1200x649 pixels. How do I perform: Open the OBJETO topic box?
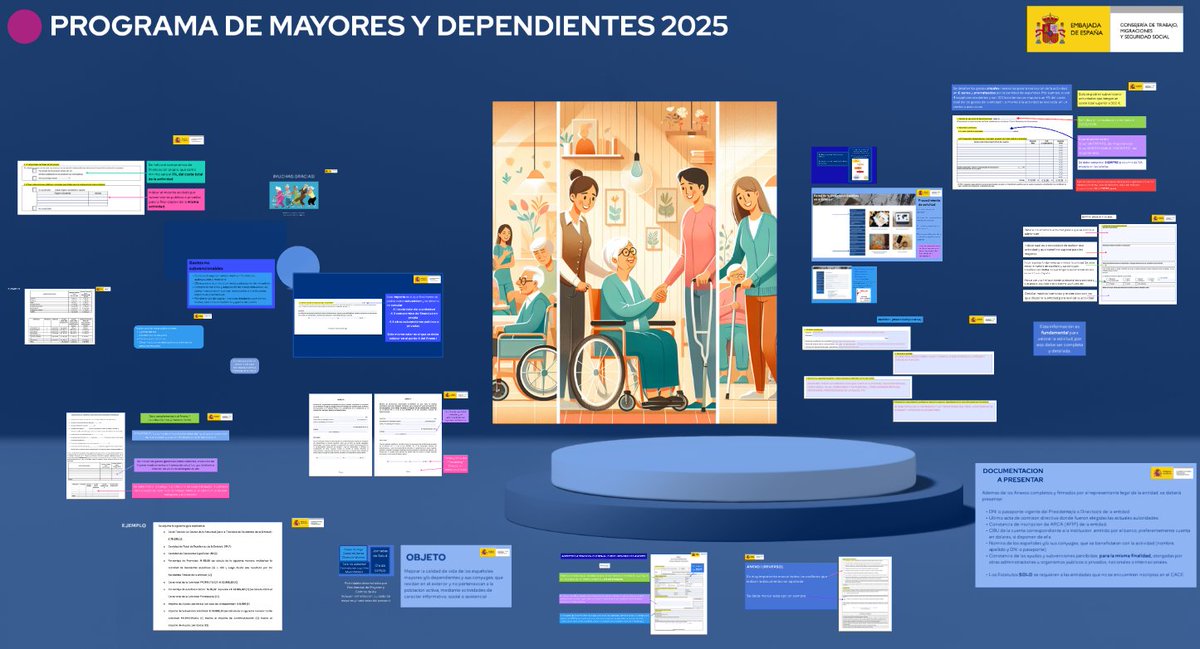tap(456, 576)
